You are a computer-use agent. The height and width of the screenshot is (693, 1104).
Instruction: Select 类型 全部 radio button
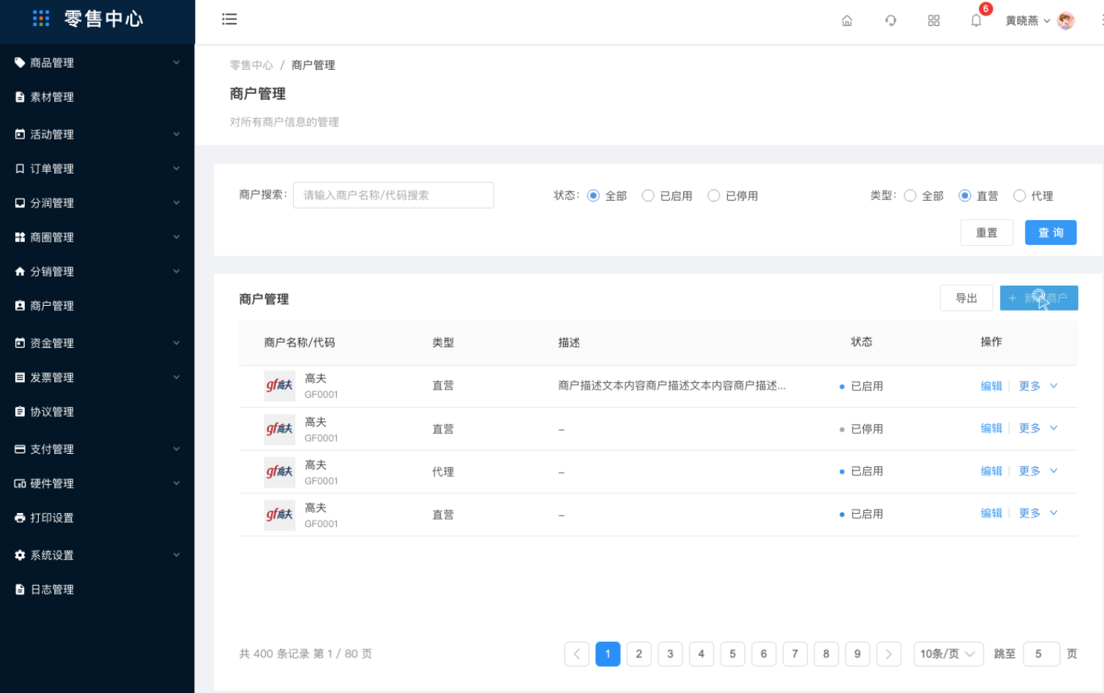910,196
